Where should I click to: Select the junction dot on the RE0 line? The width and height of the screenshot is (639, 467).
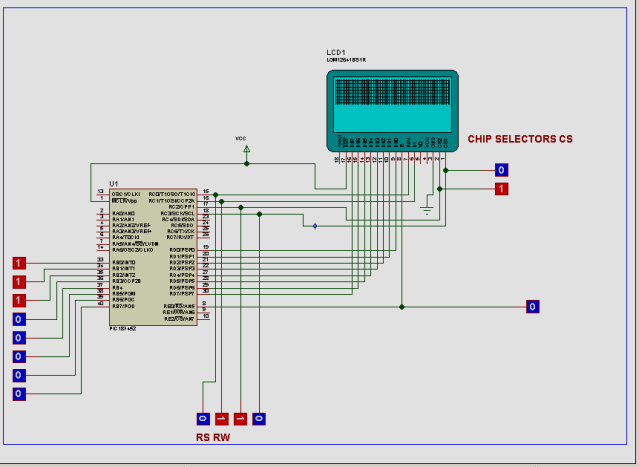pos(402,307)
